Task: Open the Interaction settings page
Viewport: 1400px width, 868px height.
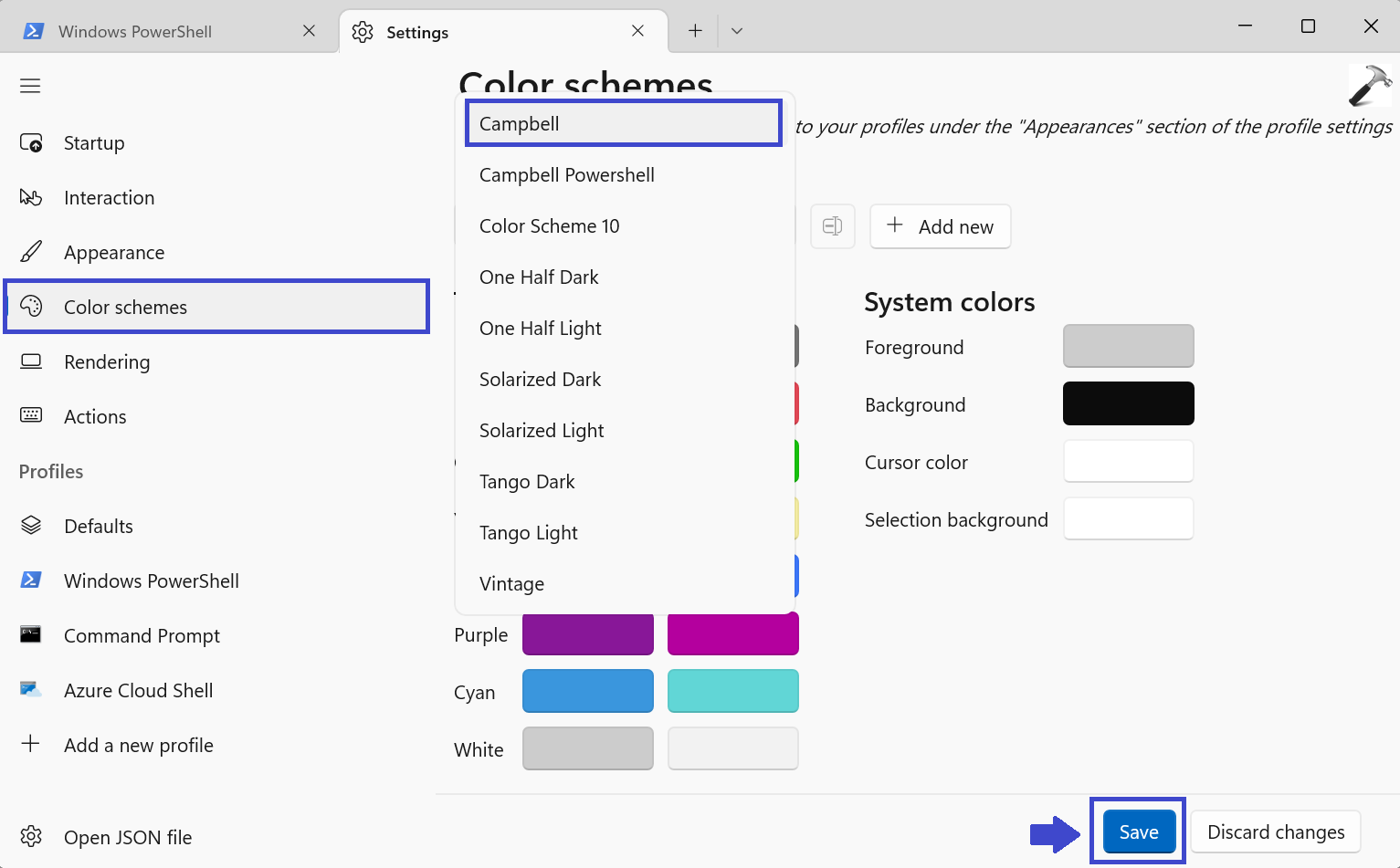Action: coord(109,198)
